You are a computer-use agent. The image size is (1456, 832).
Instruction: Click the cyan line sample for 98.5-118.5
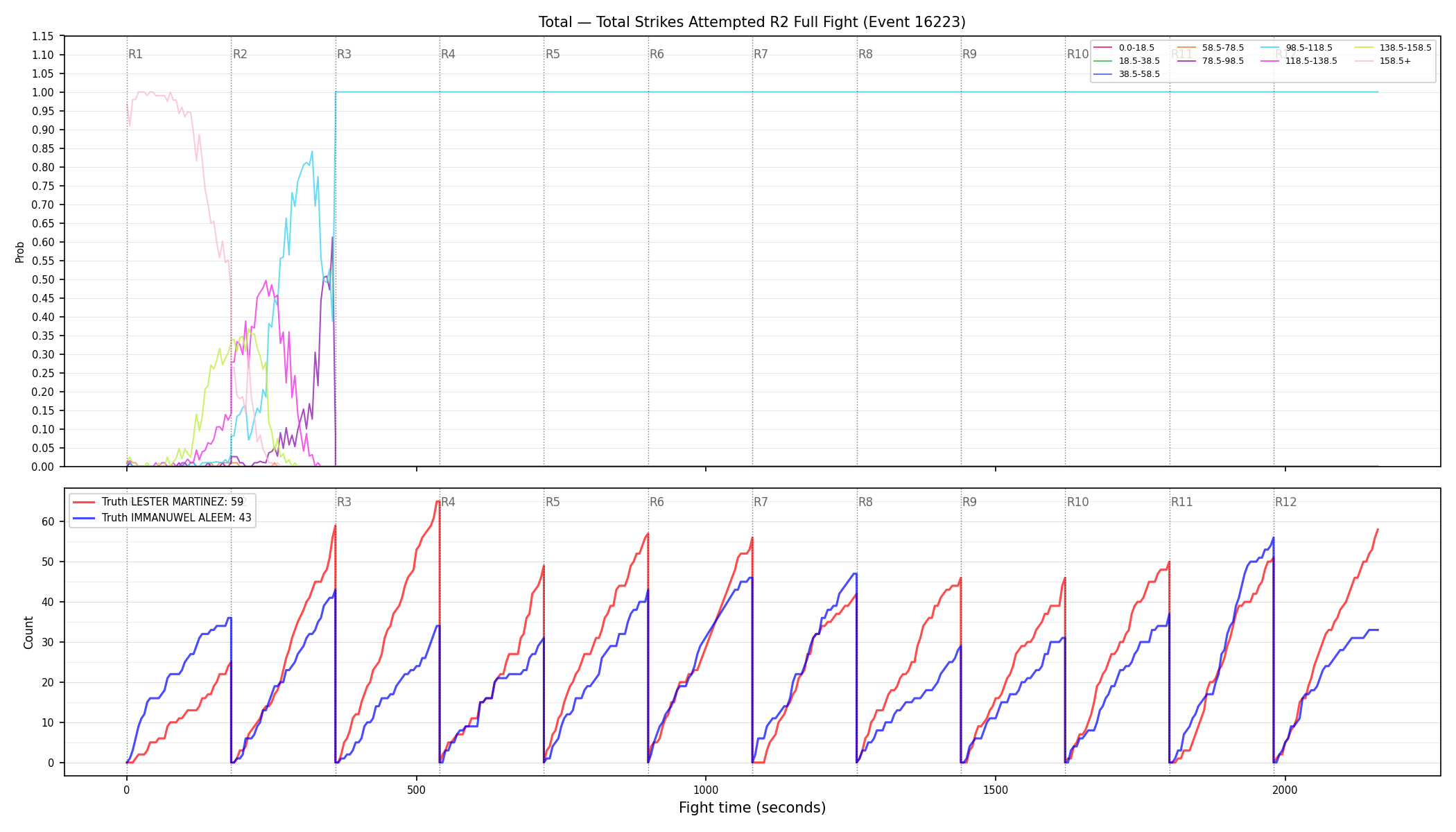pos(1269,48)
